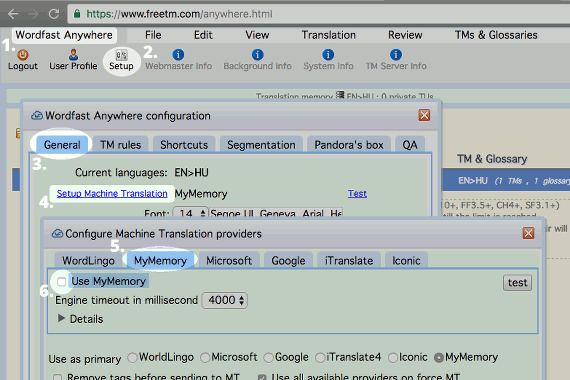Switch to the Shortcuts tab
This screenshot has height=380, width=570.
point(184,145)
